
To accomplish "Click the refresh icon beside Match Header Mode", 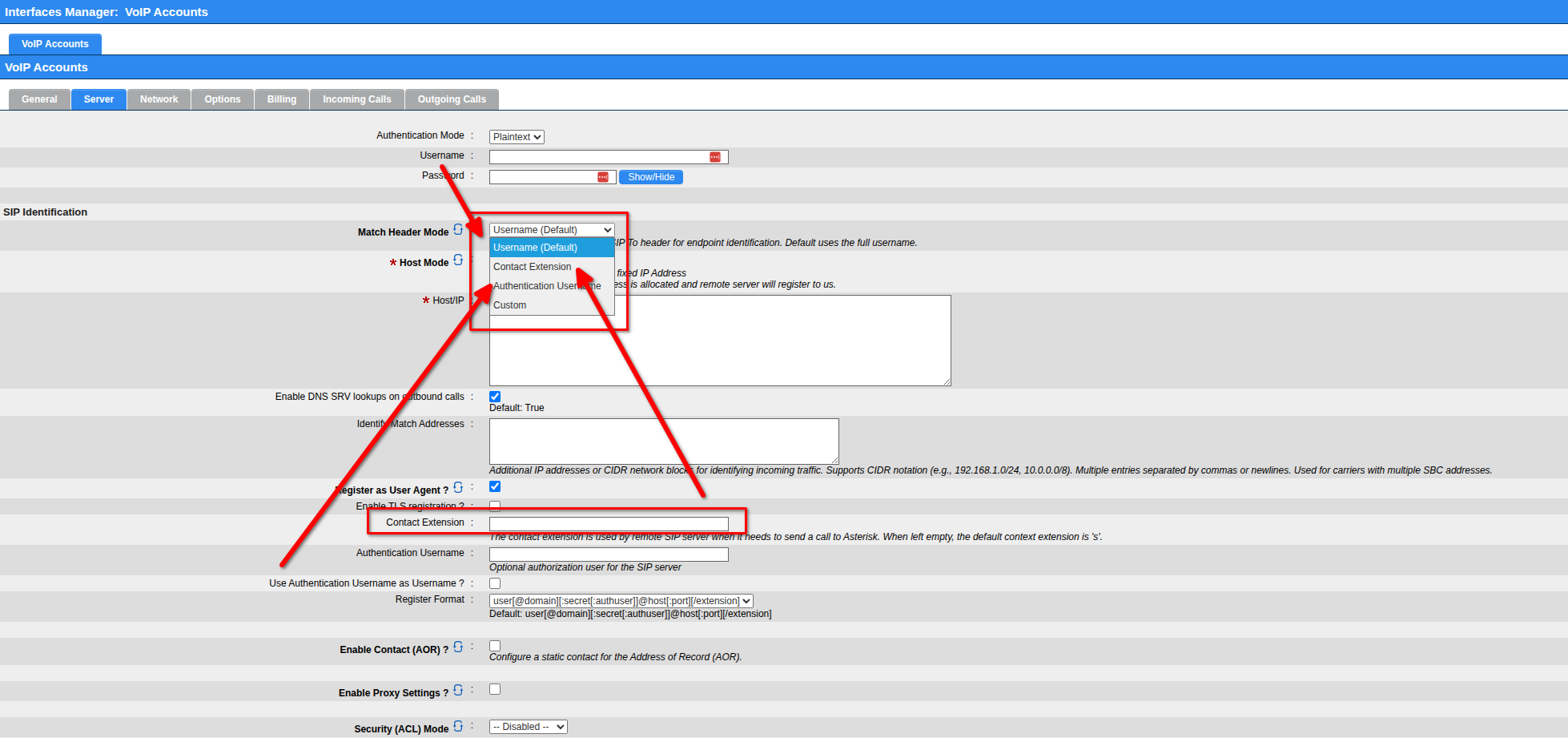I will click(x=458, y=230).
